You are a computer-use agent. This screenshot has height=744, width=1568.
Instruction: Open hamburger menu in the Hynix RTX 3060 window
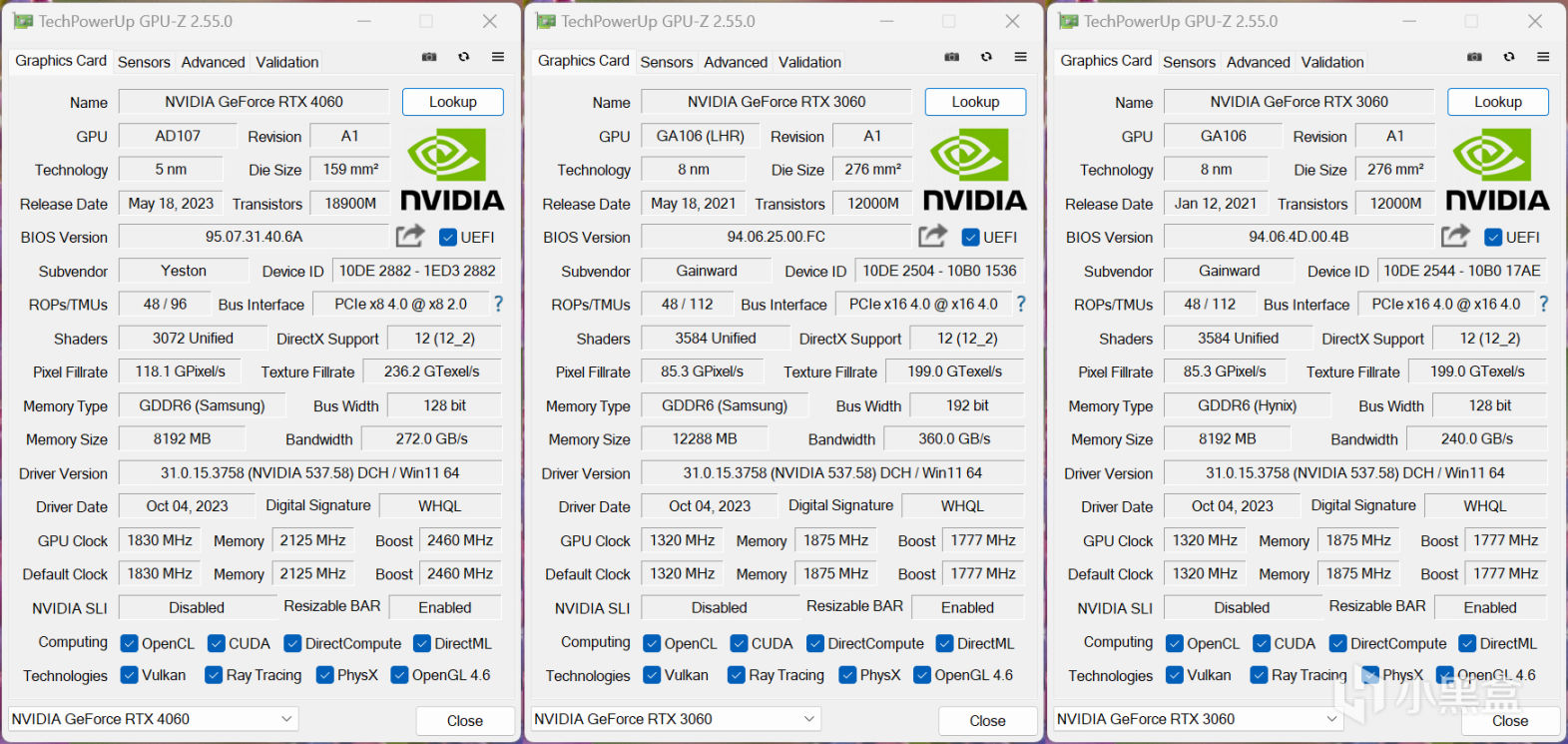[x=1543, y=57]
